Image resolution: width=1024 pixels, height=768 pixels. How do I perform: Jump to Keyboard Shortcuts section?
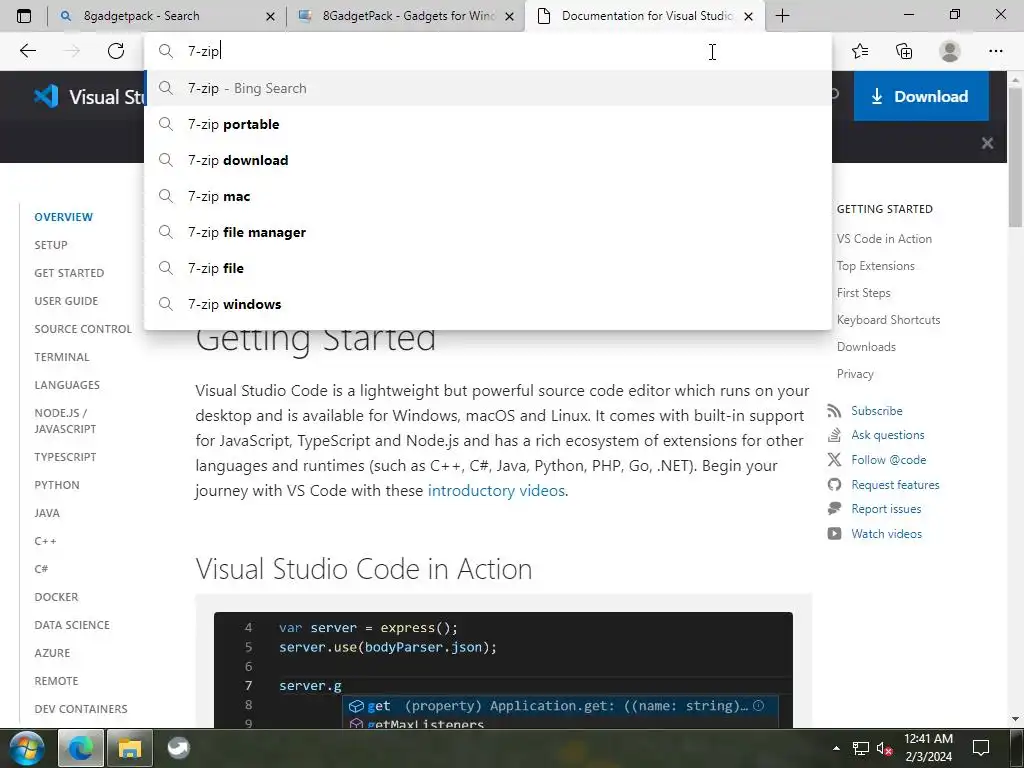[x=888, y=320]
